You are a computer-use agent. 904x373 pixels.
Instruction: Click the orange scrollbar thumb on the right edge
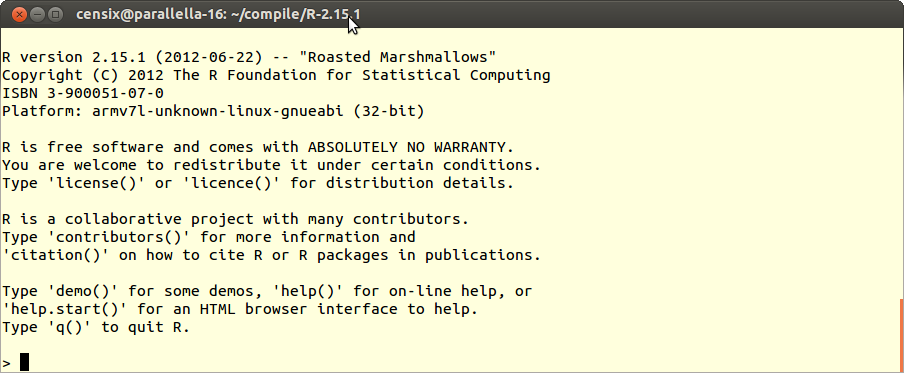(901, 336)
